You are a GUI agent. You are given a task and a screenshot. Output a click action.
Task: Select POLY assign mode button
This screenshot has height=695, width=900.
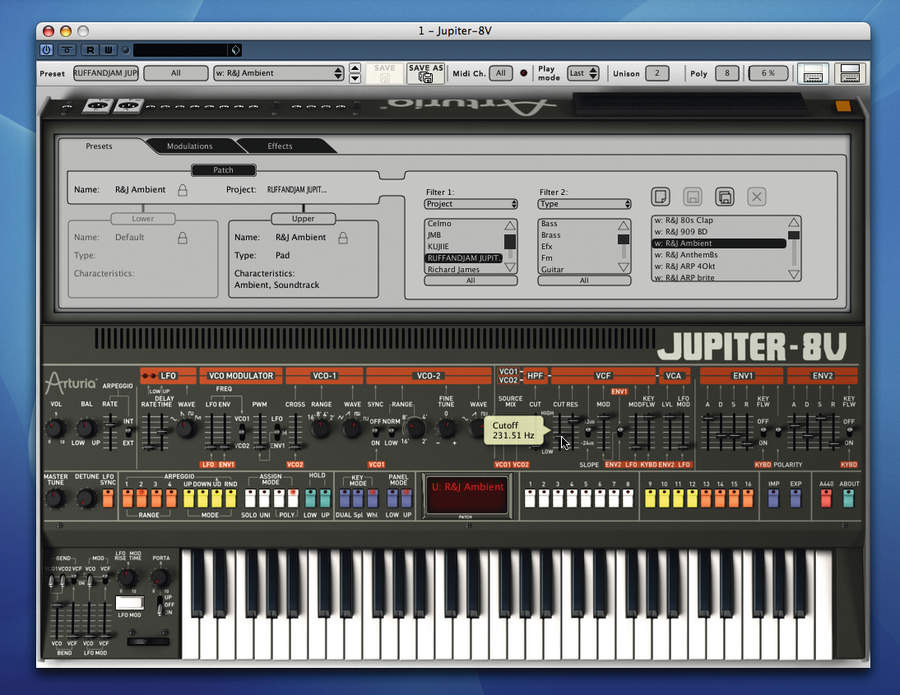click(293, 498)
